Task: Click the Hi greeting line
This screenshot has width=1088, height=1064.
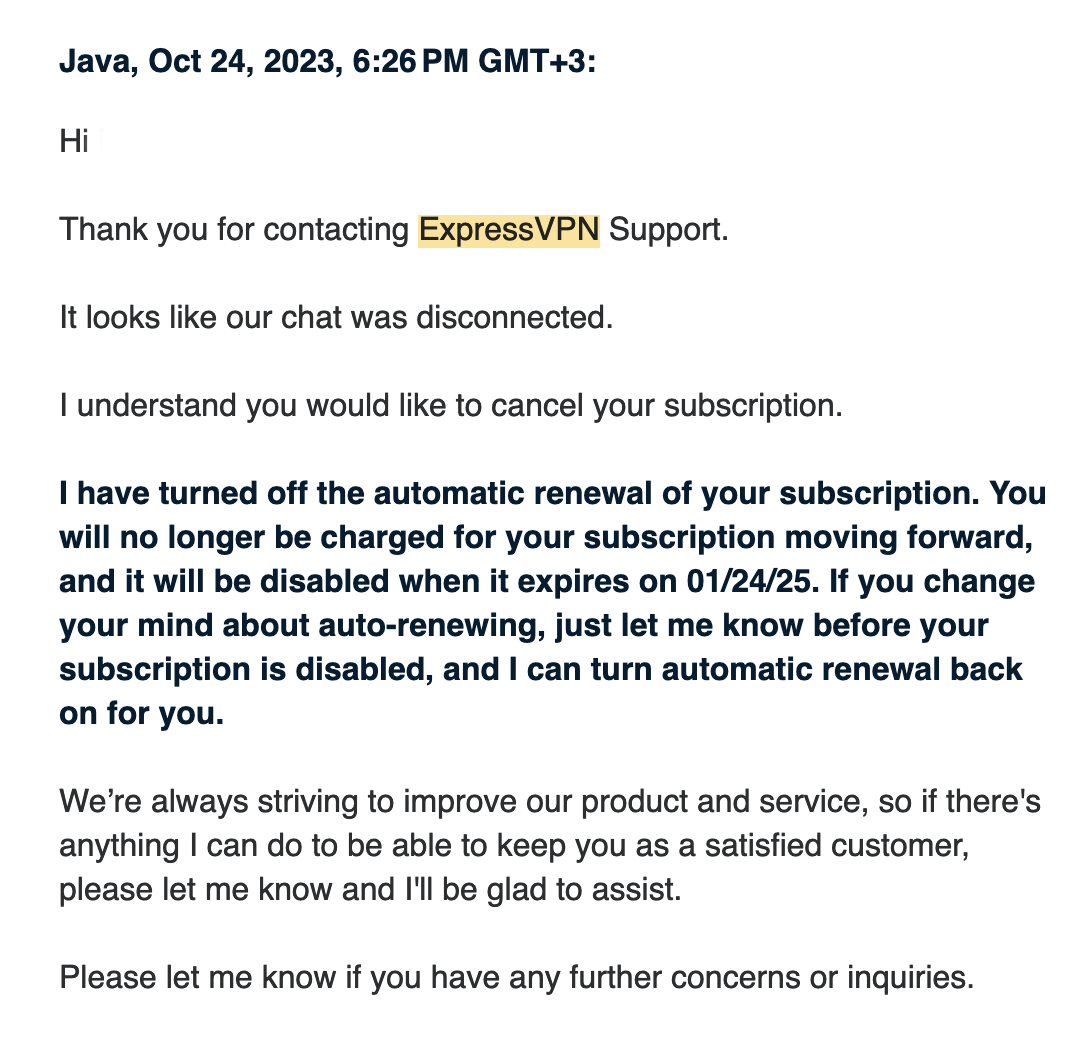Action: [74, 142]
